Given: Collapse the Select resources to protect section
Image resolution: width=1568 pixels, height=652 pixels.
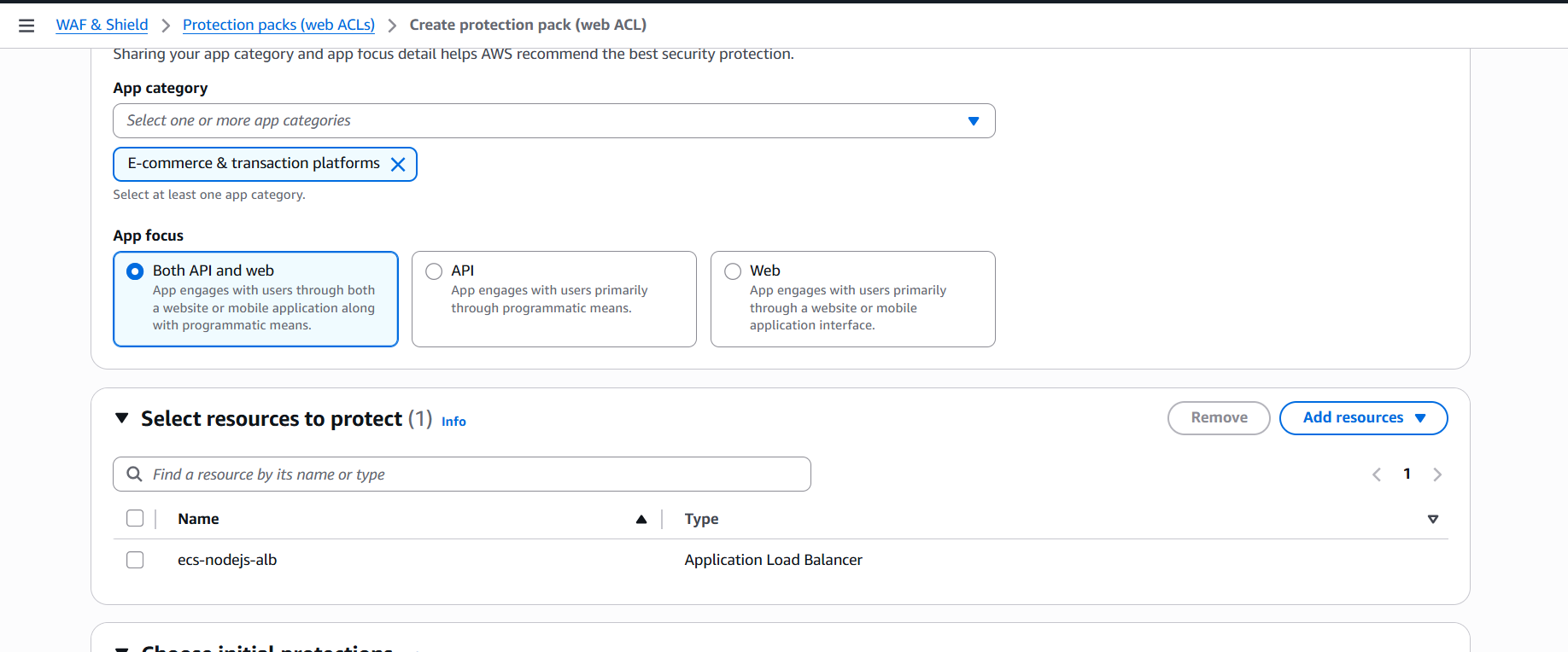Looking at the screenshot, I should coord(121,418).
